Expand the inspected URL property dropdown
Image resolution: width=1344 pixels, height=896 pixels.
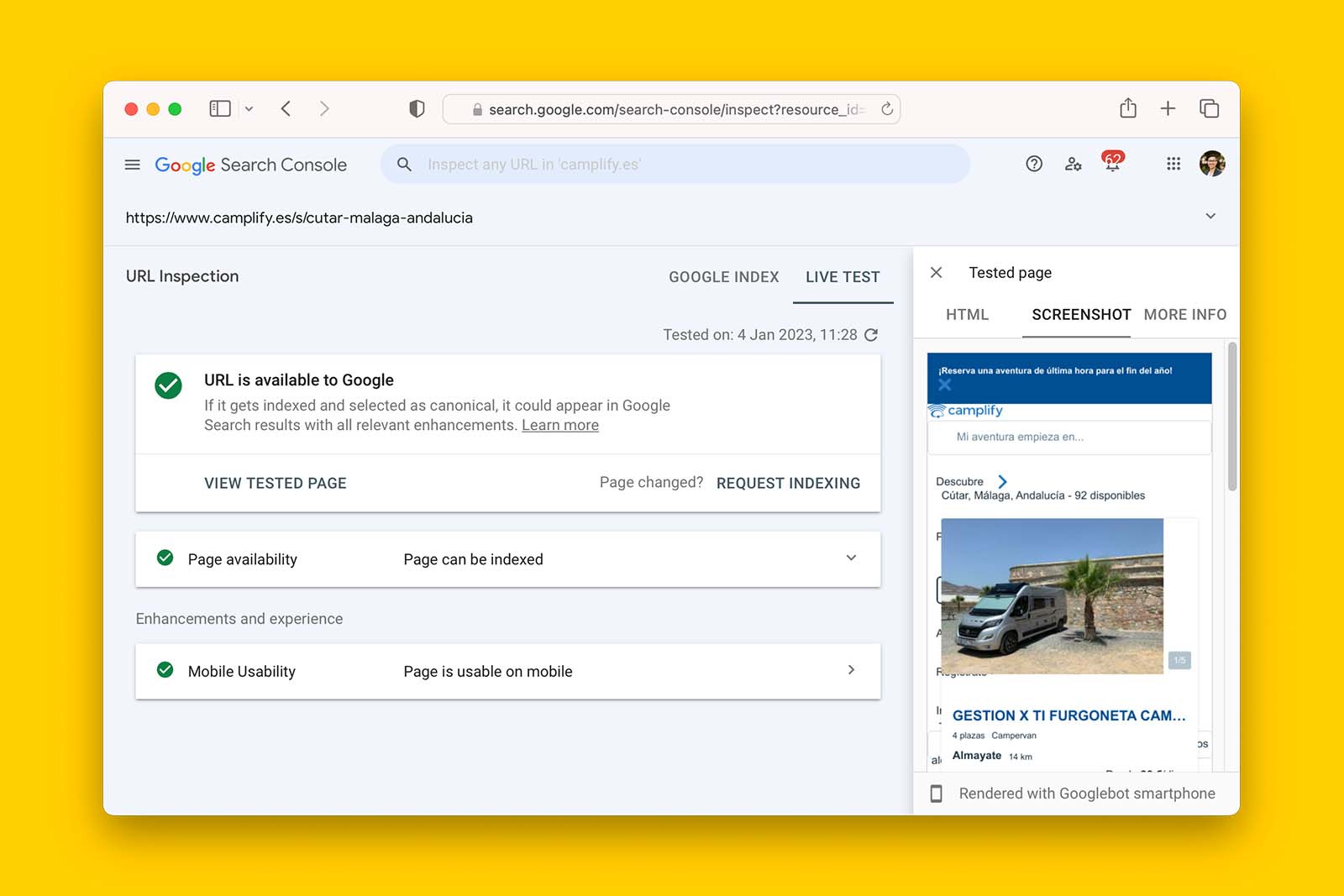(1210, 216)
